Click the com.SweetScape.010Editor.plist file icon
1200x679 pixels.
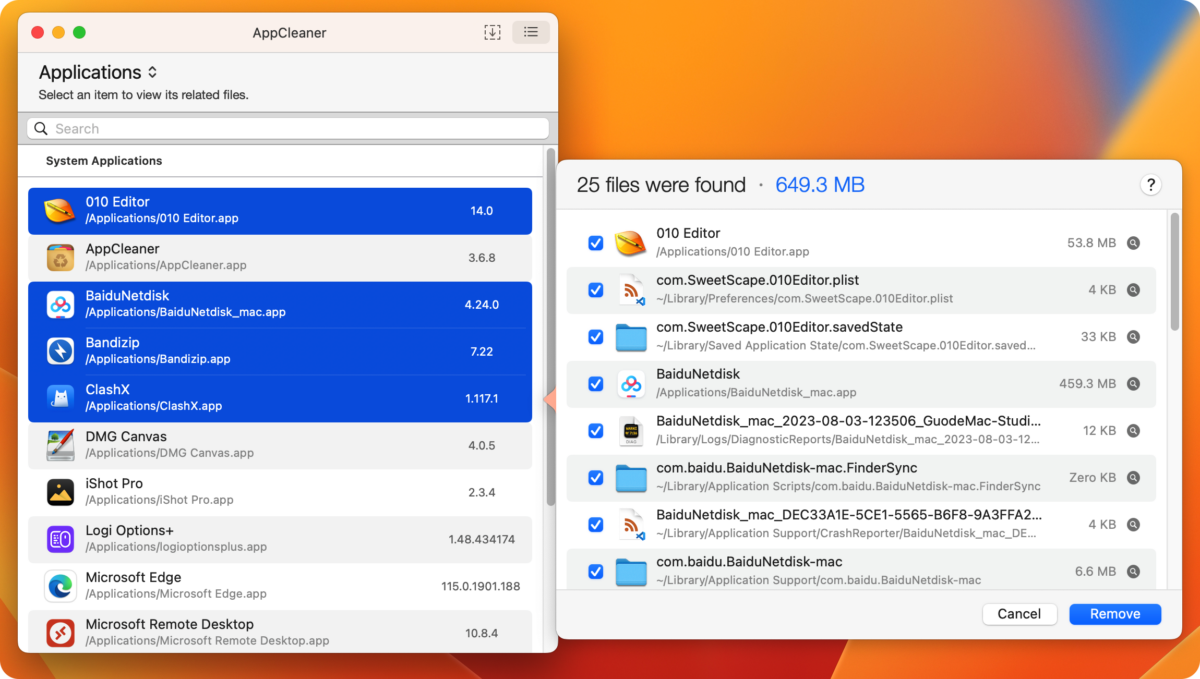[630, 290]
